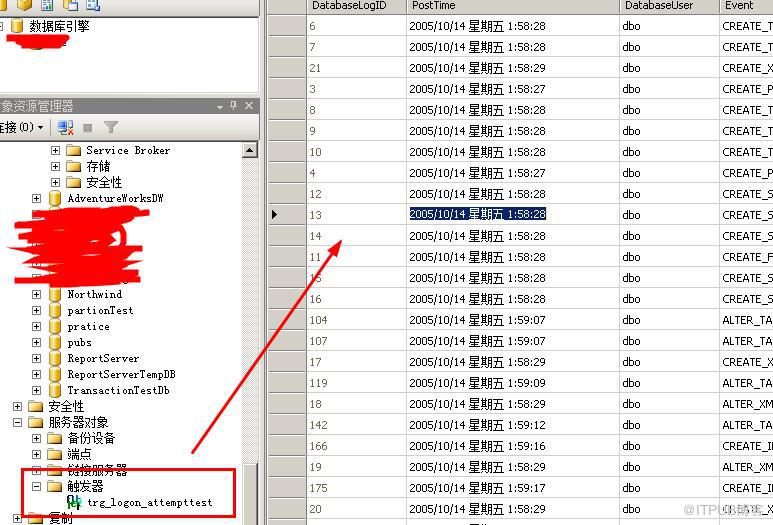This screenshot has width=773, height=525.
Task: Select the 数据库引擎 tree label
Action: [x=59, y=26]
